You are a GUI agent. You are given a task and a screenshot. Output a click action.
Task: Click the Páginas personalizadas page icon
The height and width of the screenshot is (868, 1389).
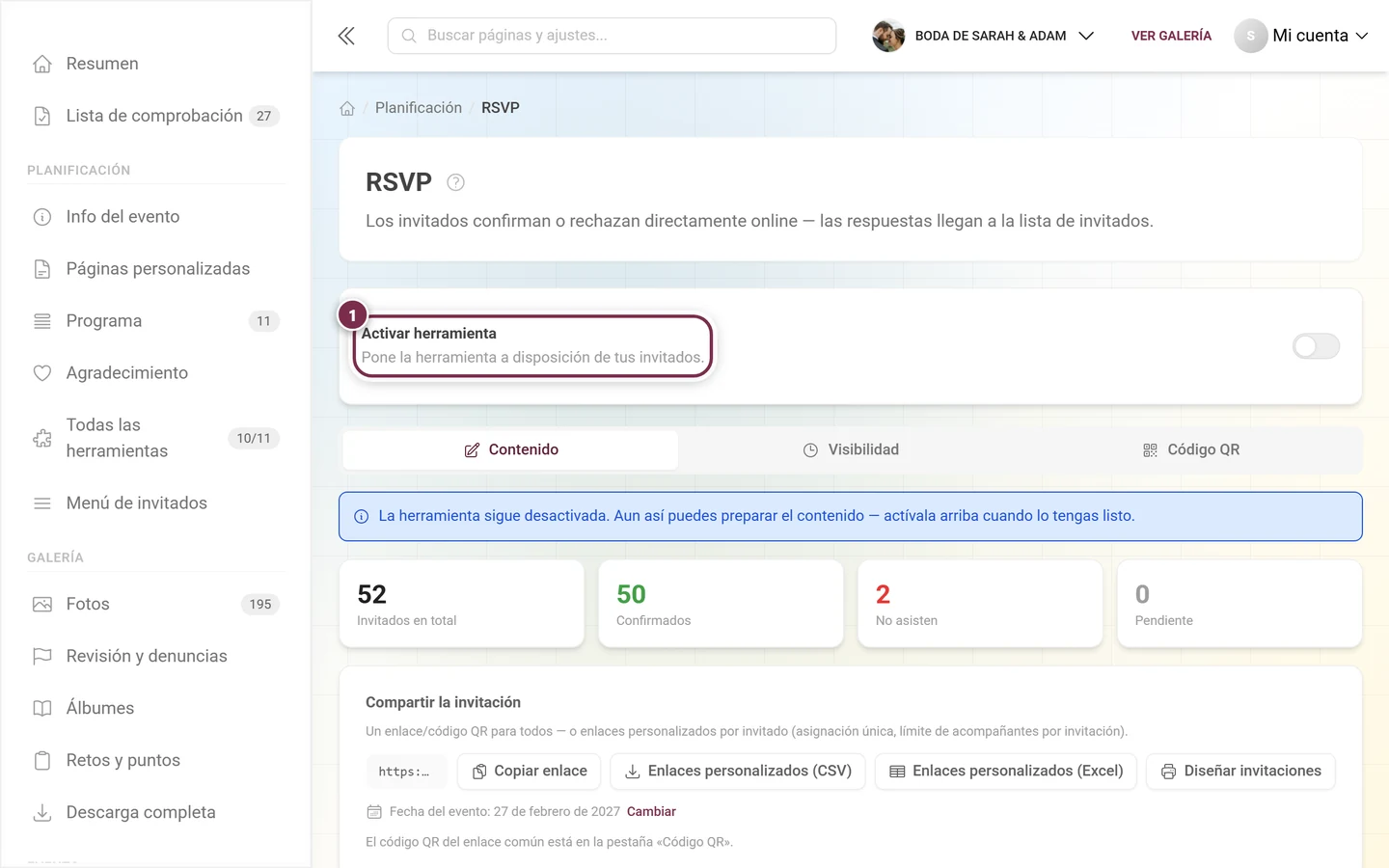click(42, 269)
